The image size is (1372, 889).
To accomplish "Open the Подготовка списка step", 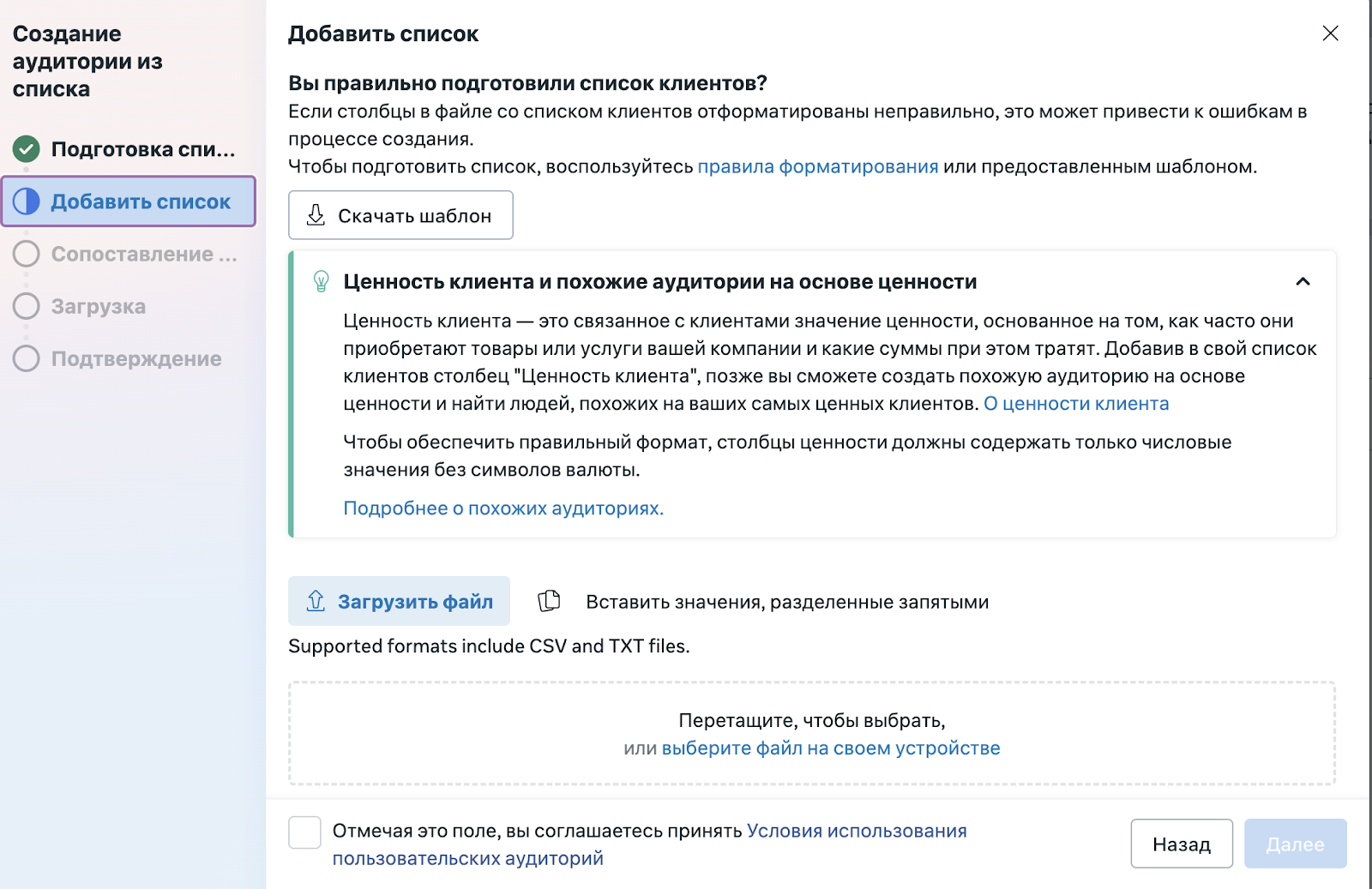I will (129, 149).
